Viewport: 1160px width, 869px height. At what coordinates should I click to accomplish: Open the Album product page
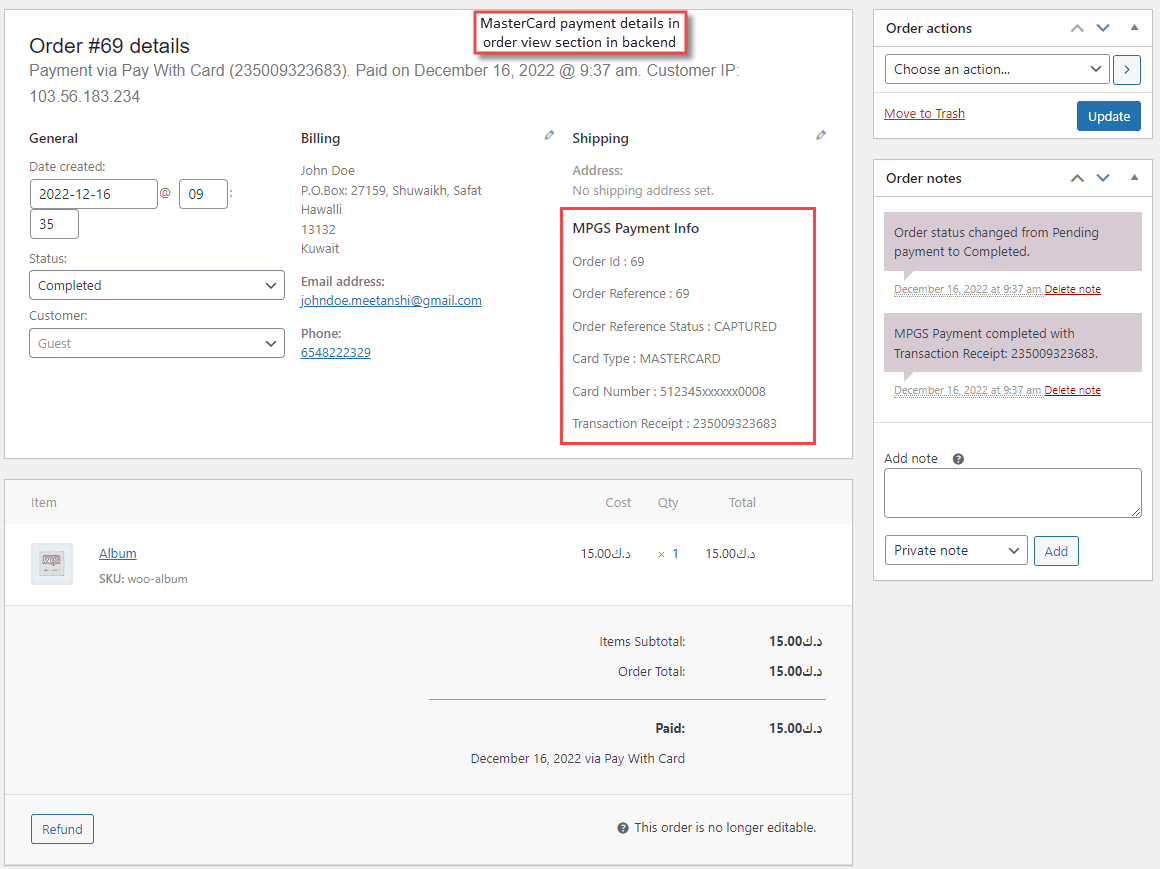coord(117,553)
